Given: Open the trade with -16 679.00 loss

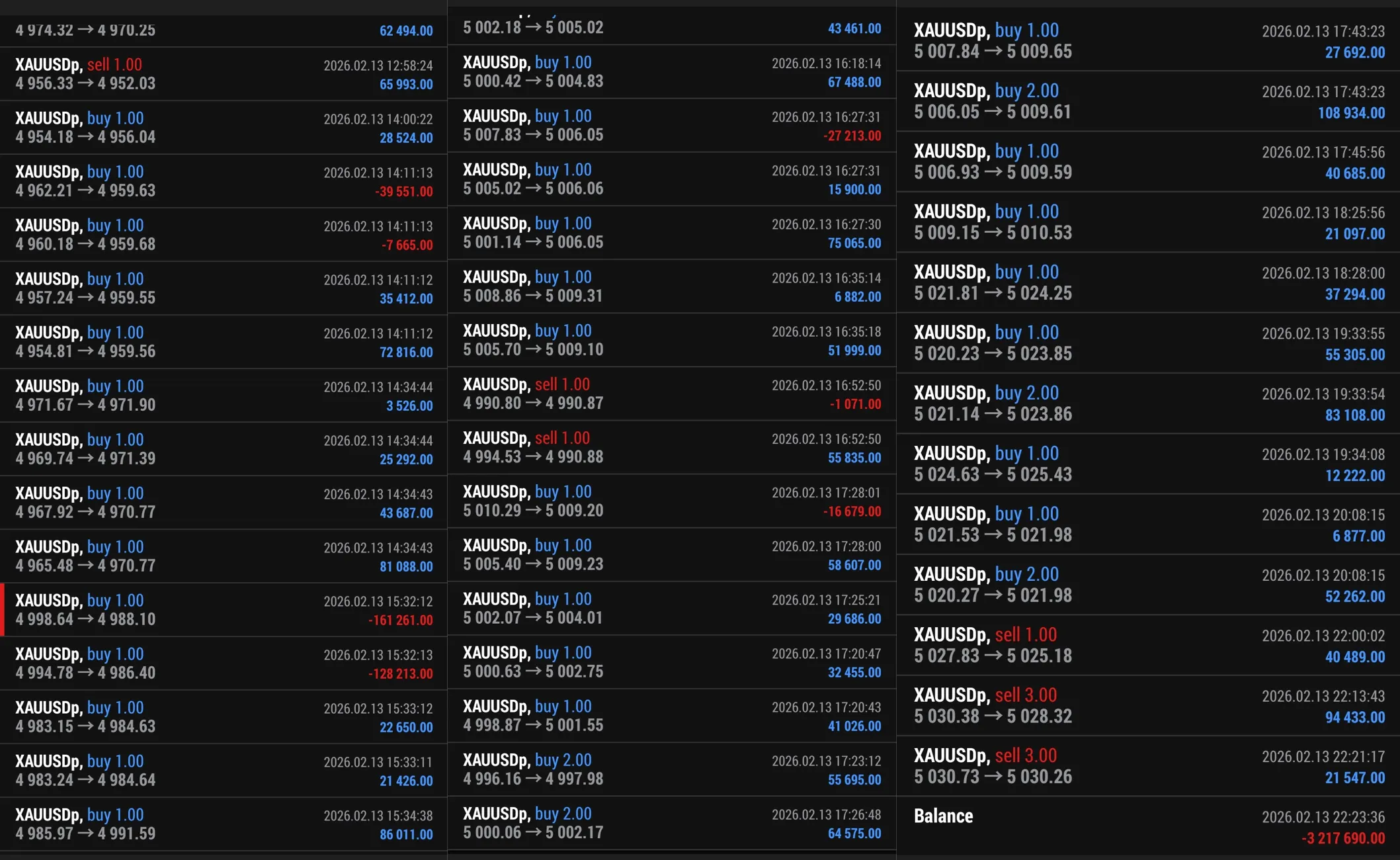Looking at the screenshot, I should coord(671,501).
